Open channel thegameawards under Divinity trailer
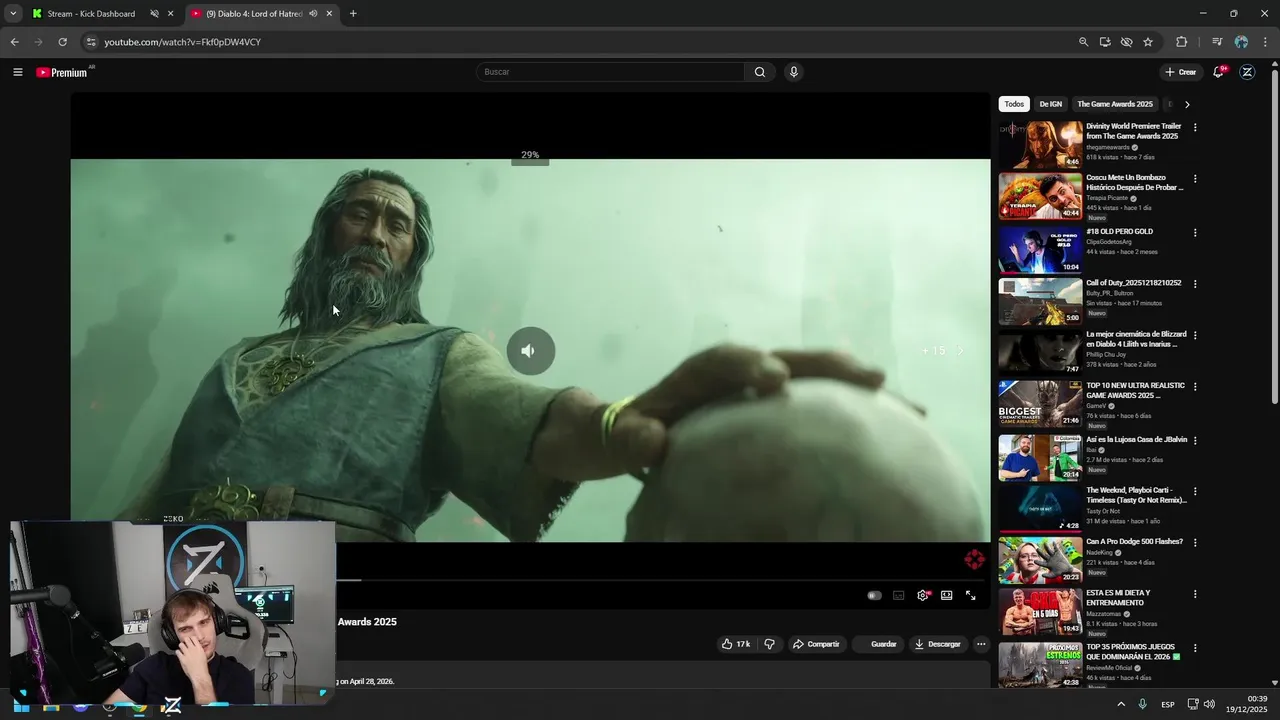The image size is (1280, 720). (1108, 147)
